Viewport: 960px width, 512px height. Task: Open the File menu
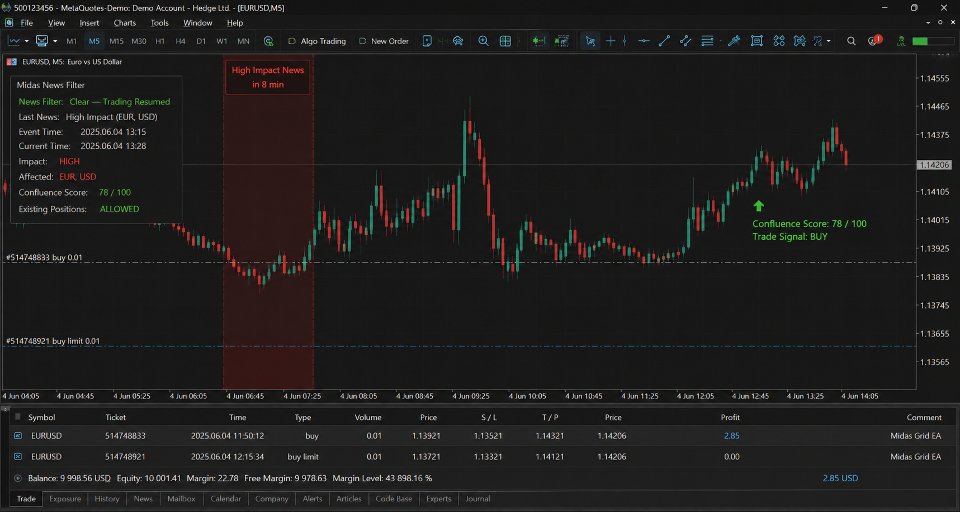pos(26,23)
